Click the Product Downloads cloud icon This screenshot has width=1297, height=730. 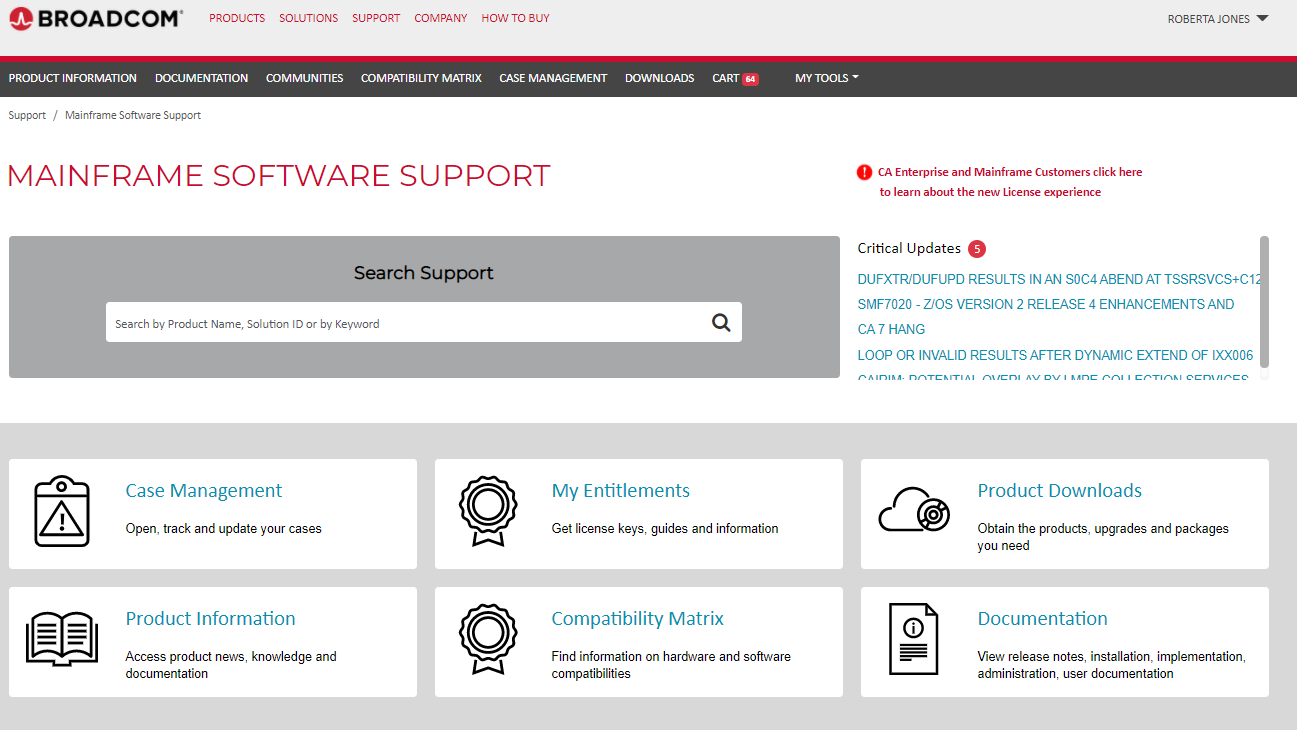[x=913, y=512]
